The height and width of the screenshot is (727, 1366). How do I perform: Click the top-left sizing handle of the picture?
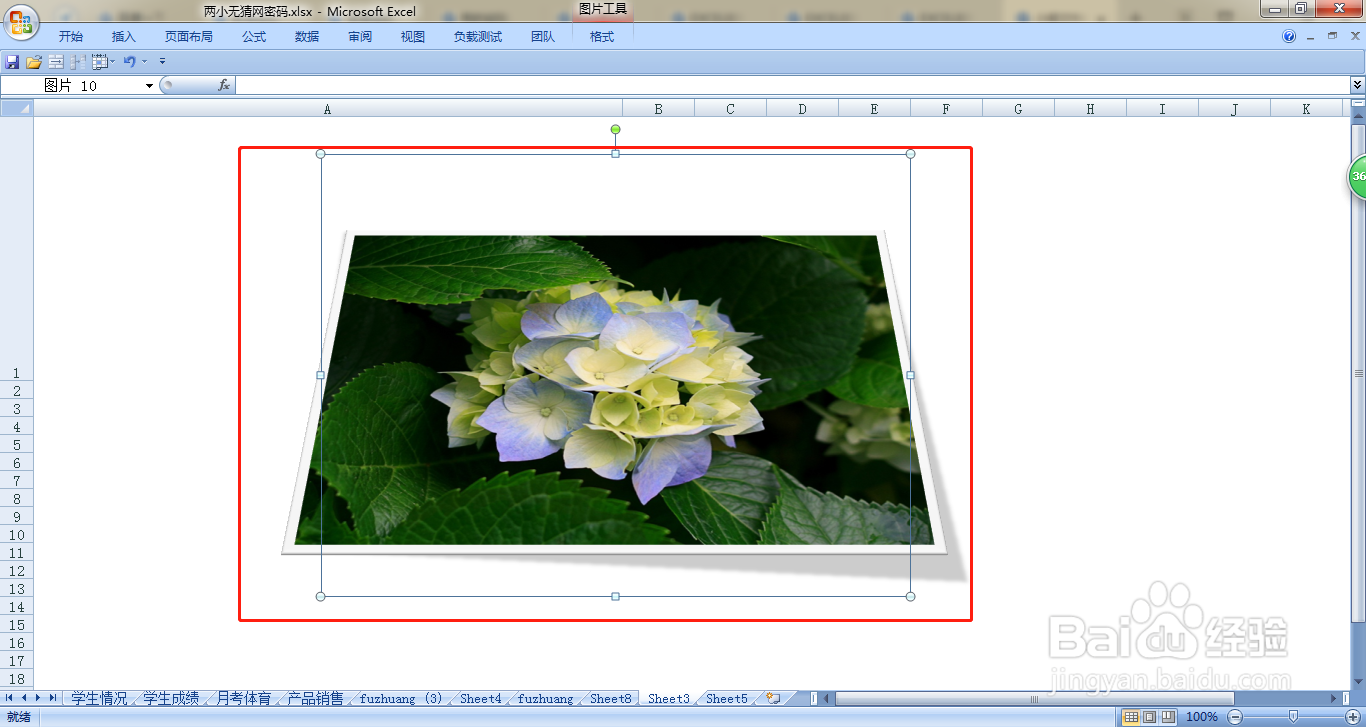point(320,154)
